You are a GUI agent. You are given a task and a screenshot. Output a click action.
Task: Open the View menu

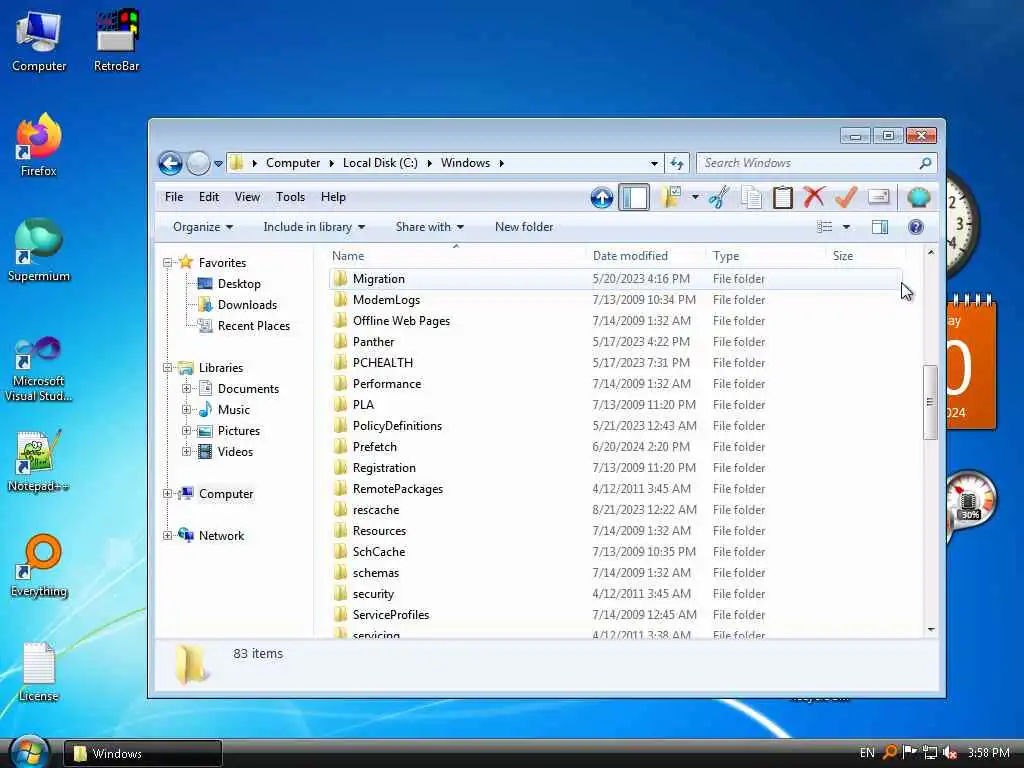pos(248,197)
